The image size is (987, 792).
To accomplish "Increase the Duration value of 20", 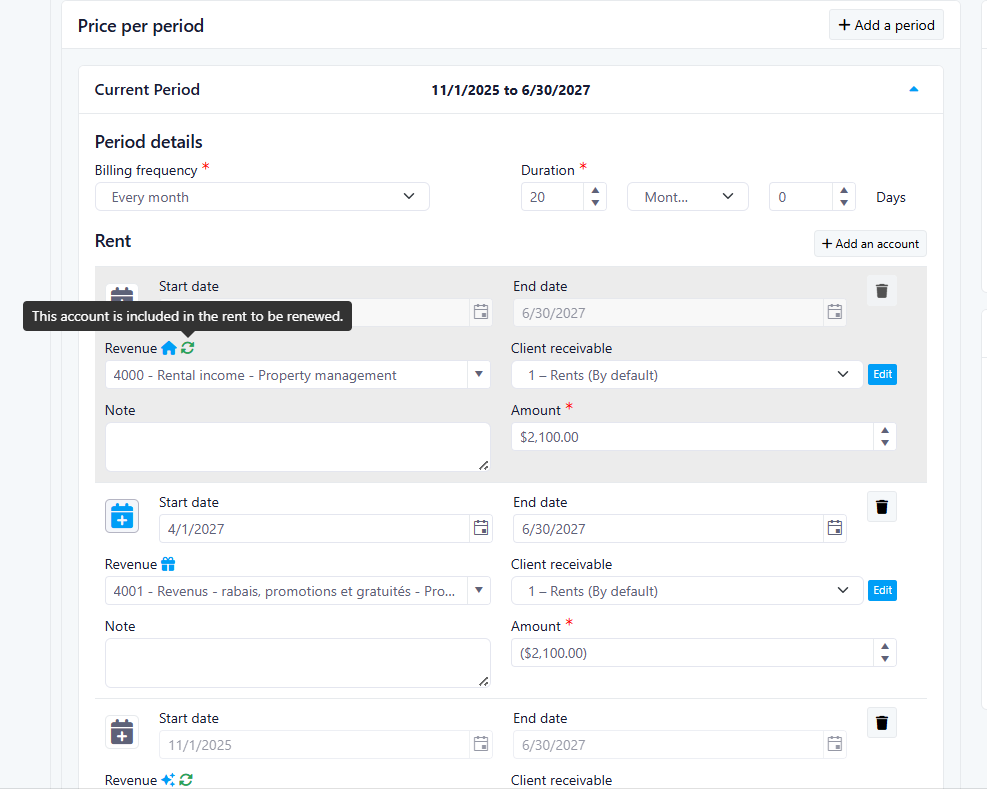I will (x=595, y=190).
